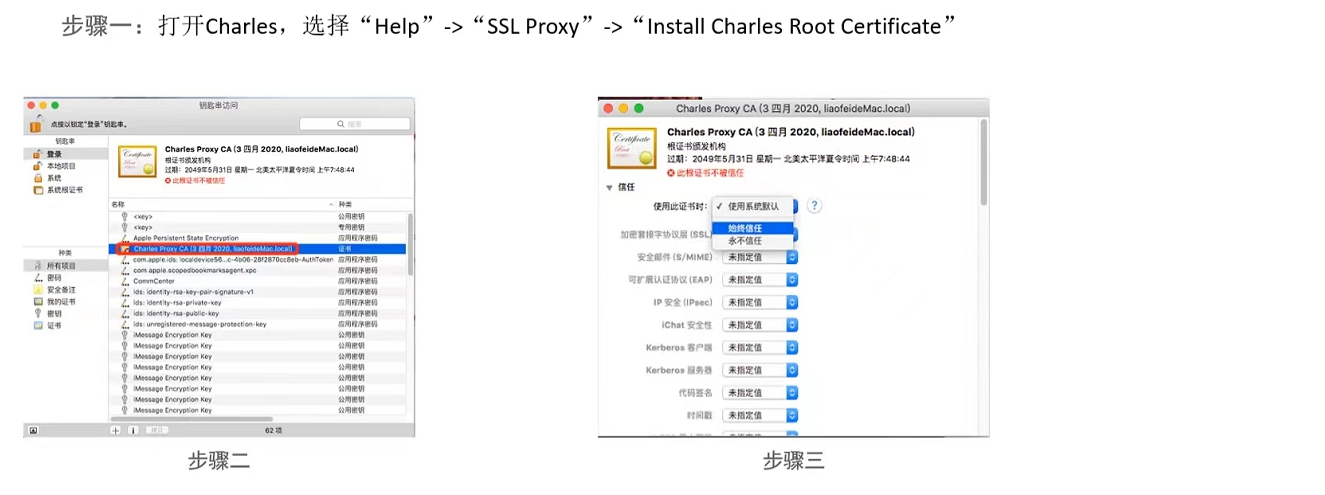Open the Kerberos 客户端 dropdown
Screen dimensions: 1325x495
click(x=760, y=347)
